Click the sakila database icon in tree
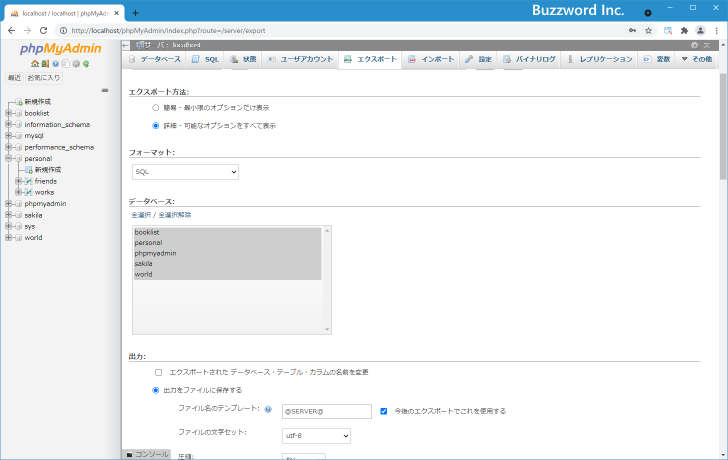 pos(18,215)
